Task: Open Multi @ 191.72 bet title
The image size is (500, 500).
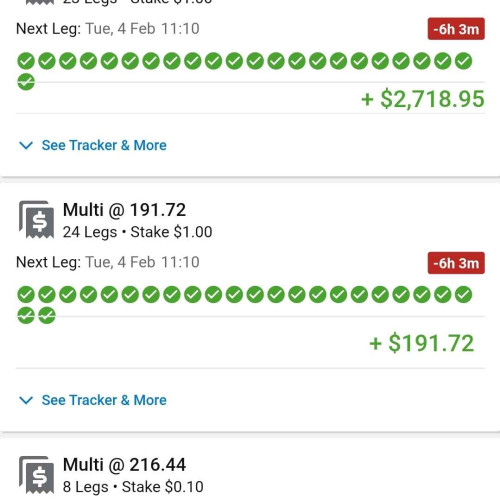Action: (x=124, y=210)
